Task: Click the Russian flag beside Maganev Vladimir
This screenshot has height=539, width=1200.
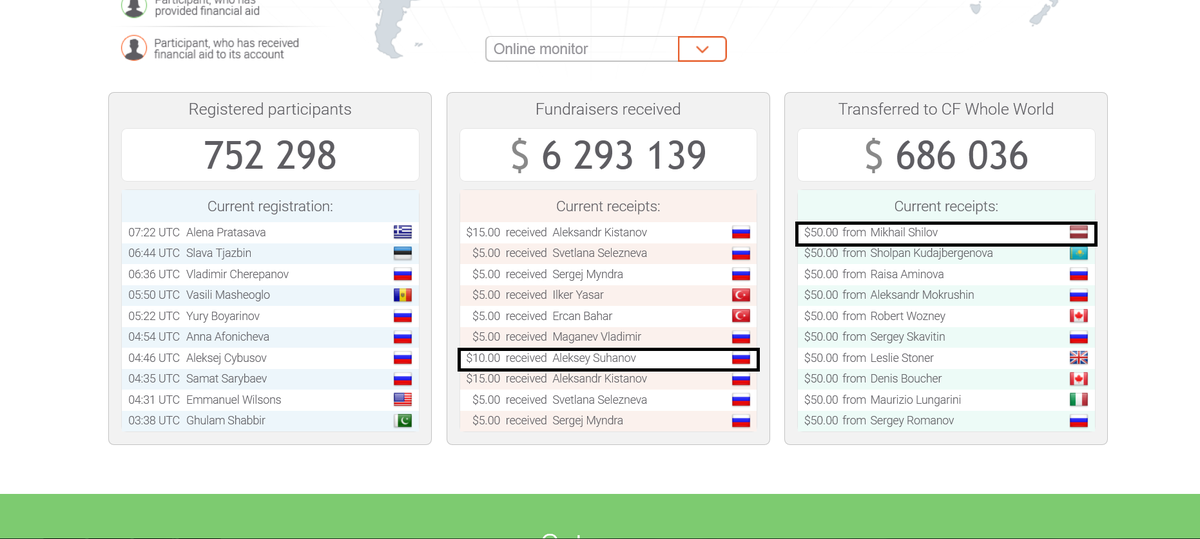Action: (x=741, y=337)
